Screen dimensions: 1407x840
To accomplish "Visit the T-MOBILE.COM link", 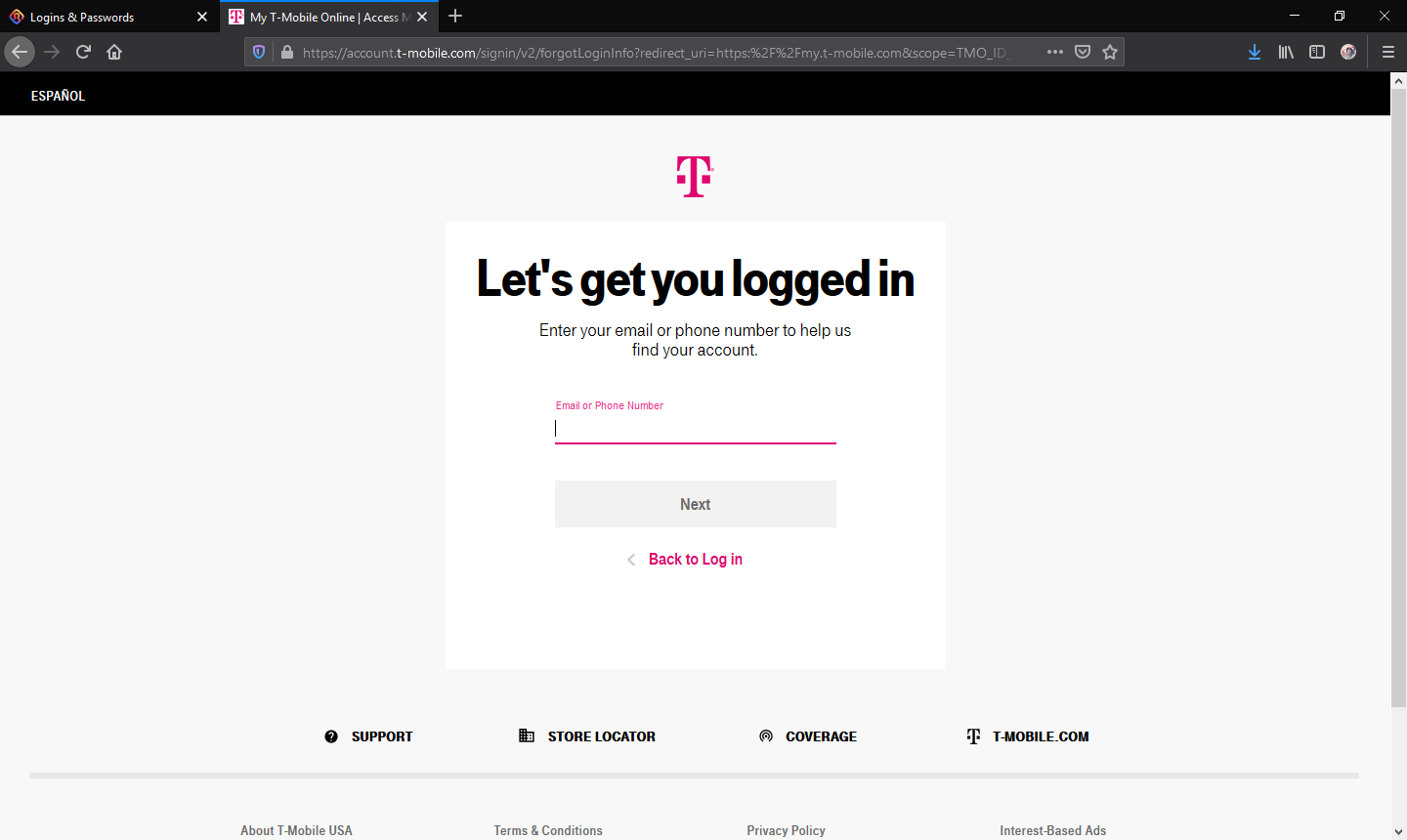I will (x=1041, y=736).
